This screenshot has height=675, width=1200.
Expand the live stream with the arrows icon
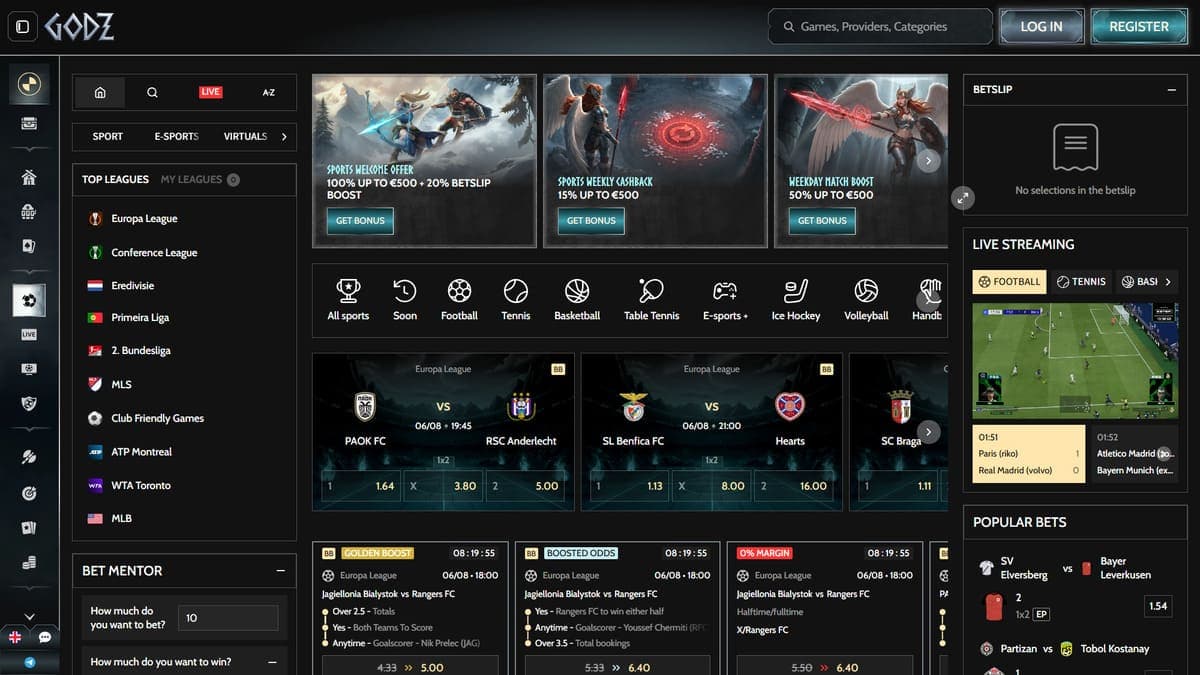963,197
